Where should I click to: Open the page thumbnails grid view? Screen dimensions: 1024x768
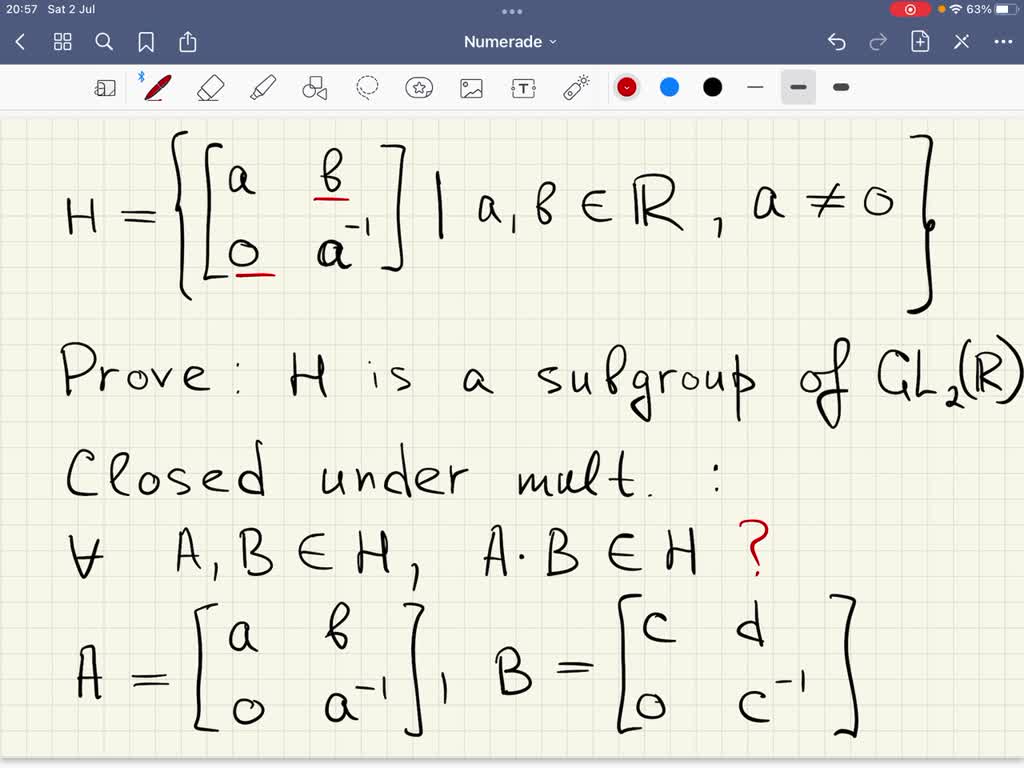[62, 41]
